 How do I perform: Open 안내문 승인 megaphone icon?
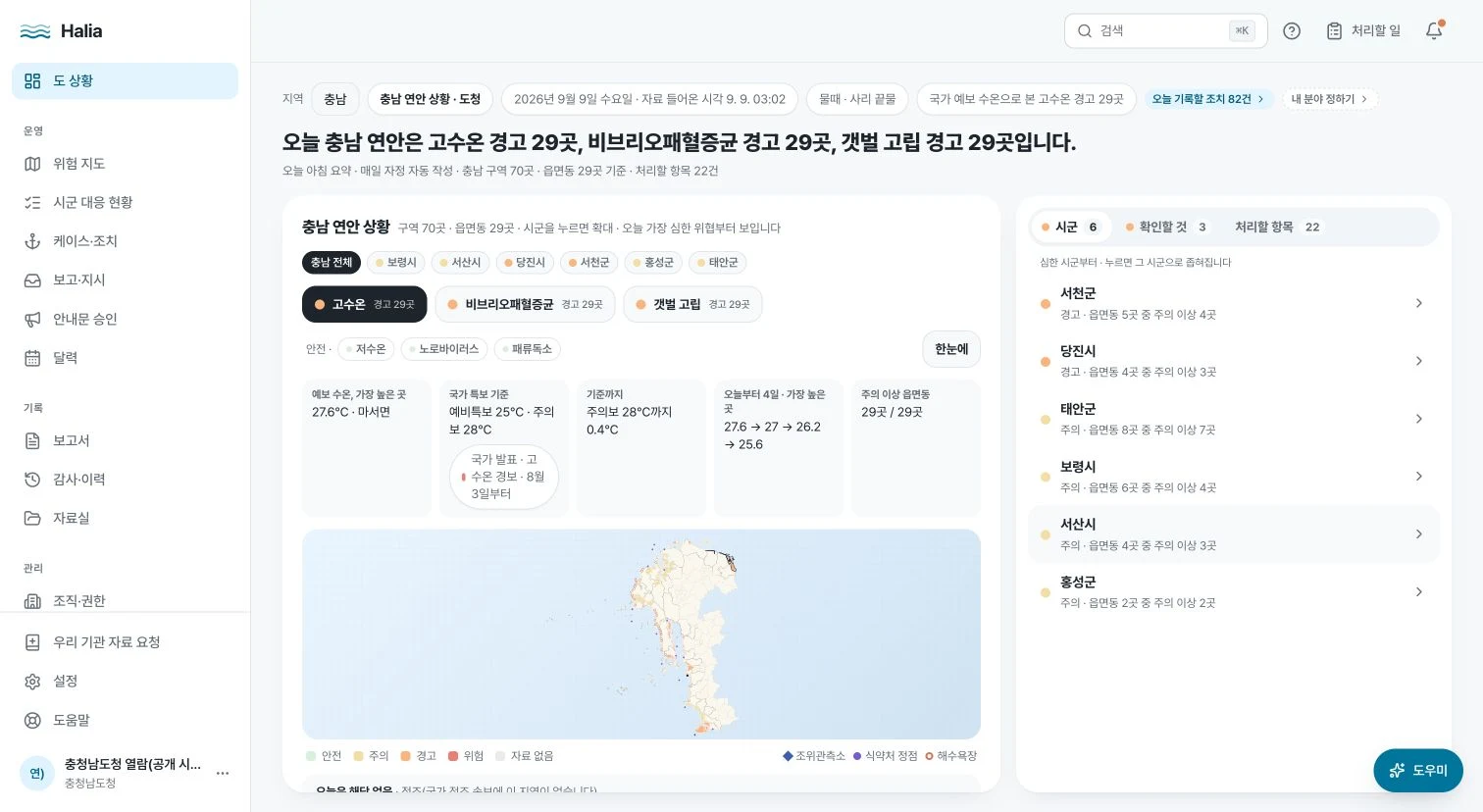coord(32,319)
